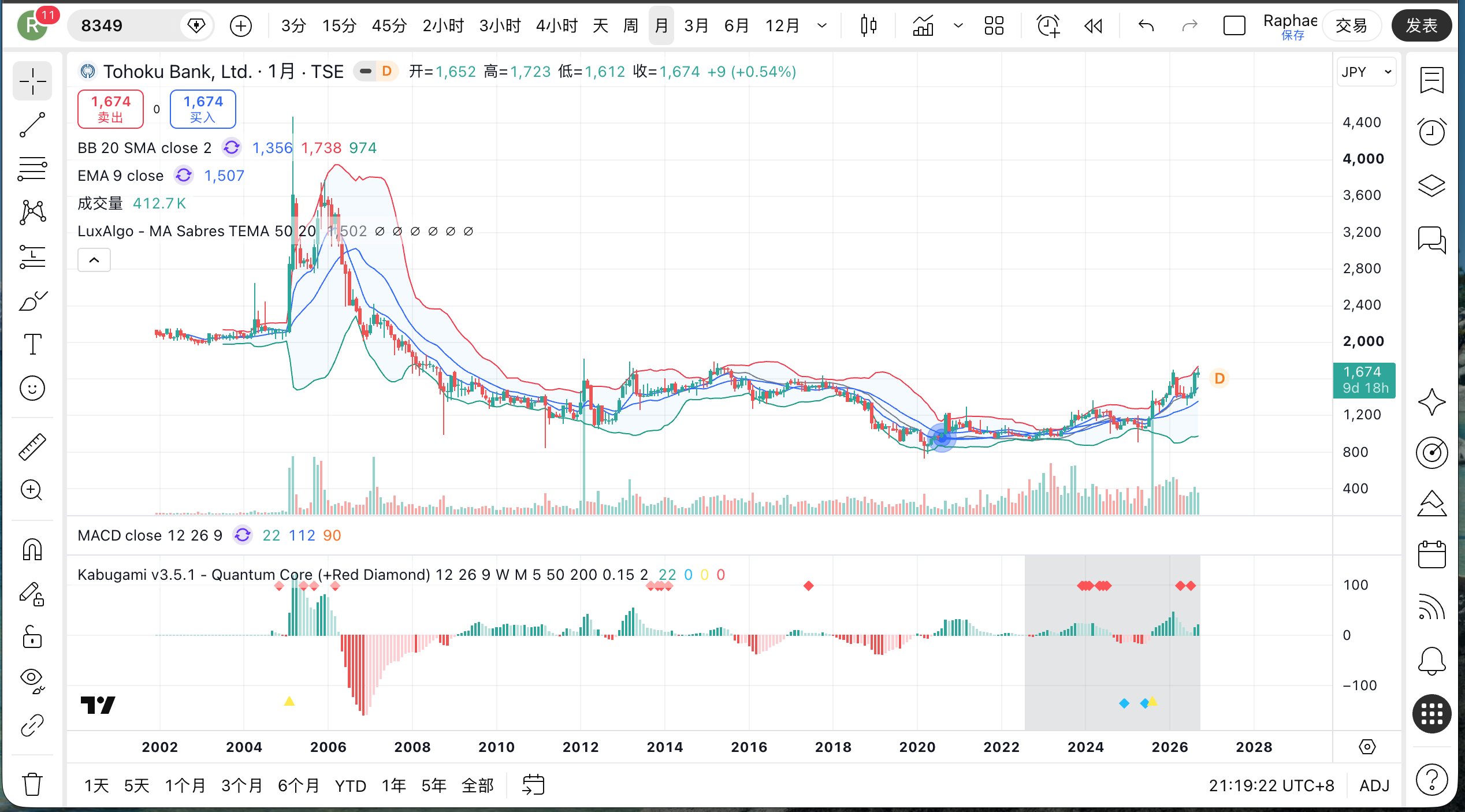Open the watchlist panel icon

(1432, 80)
